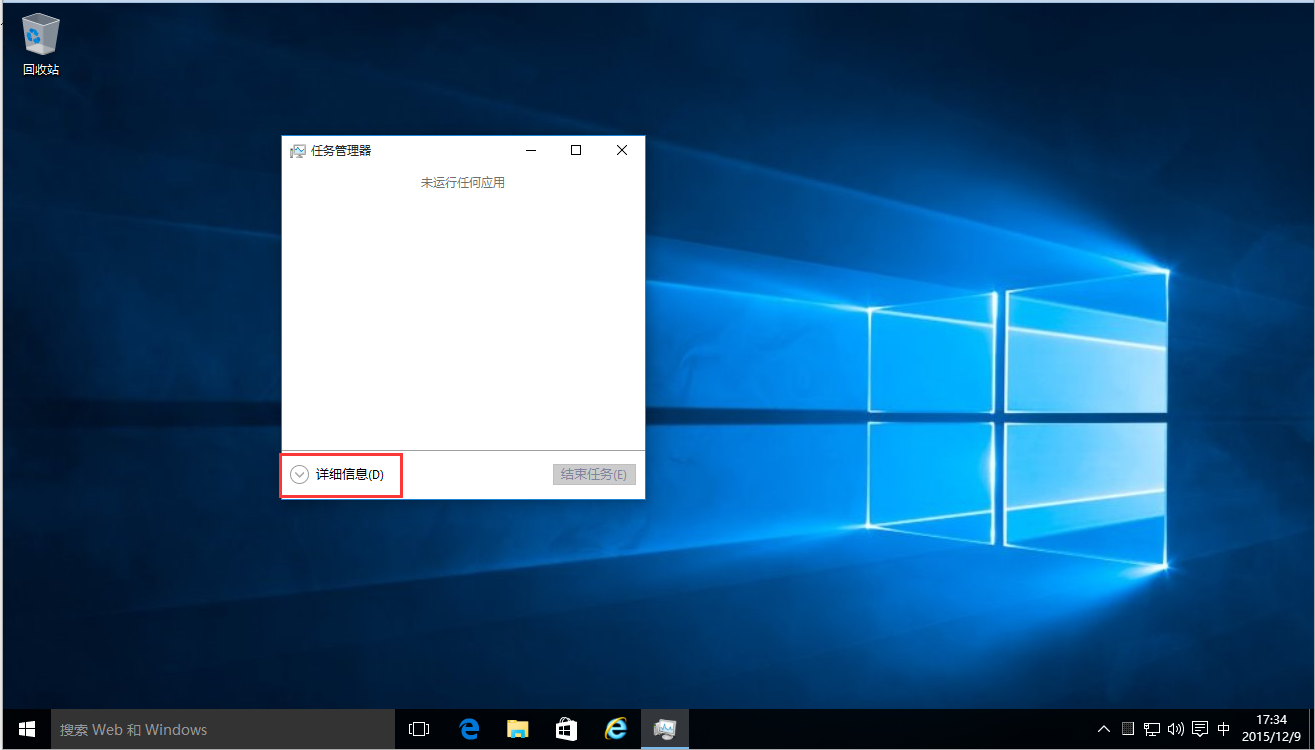Screen dimensions: 1315x750
Task: Select Task Manager taskbar button
Action: coord(664,730)
